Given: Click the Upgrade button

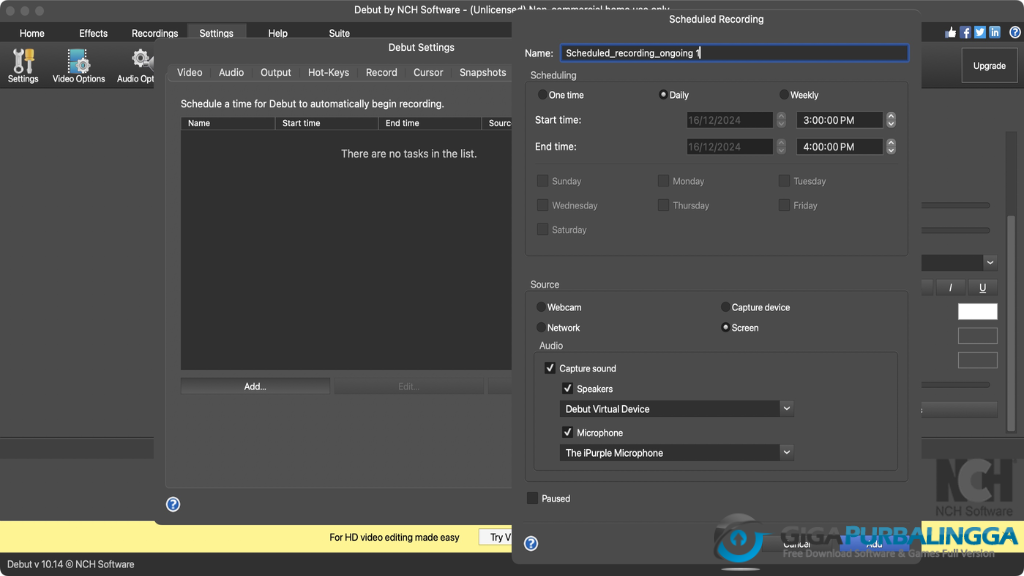Looking at the screenshot, I should pyautogui.click(x=989, y=66).
